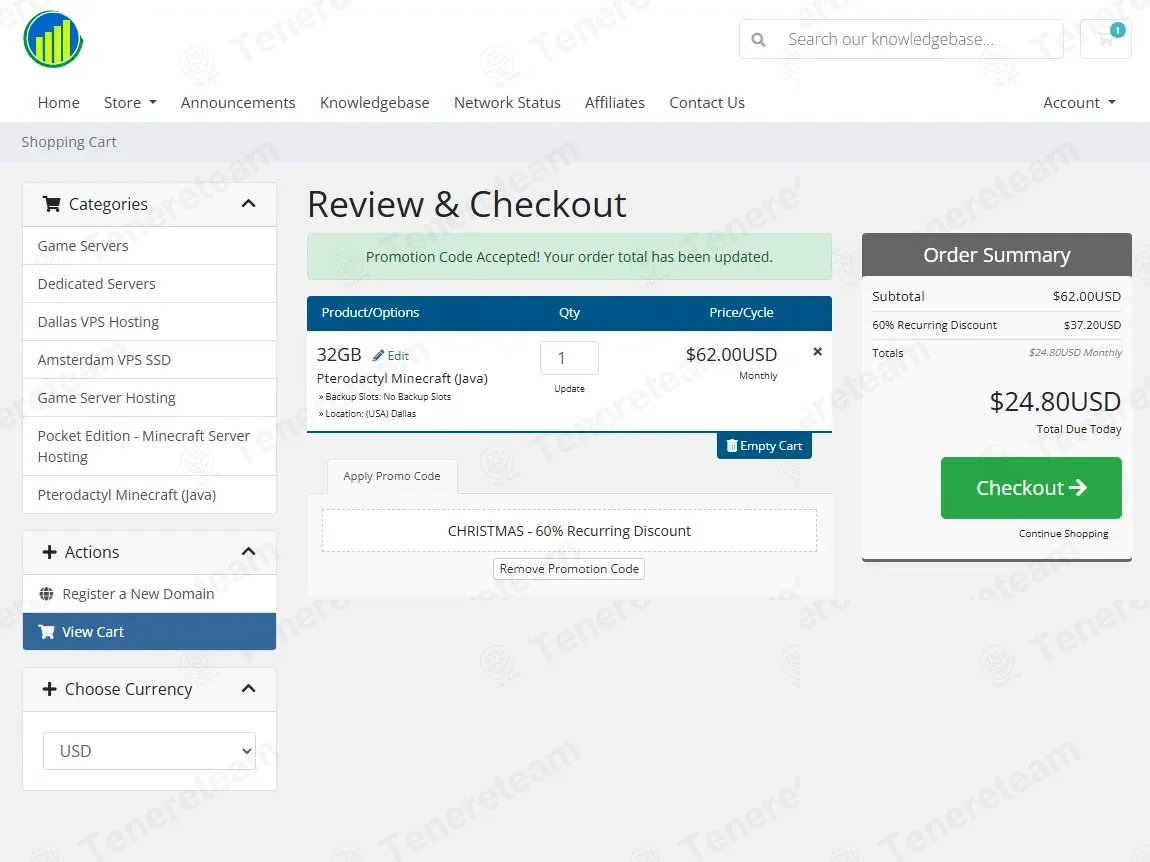Screen dimensions: 1150x862
Task: Collapse the Actions panel chevron
Action: [x=249, y=552]
